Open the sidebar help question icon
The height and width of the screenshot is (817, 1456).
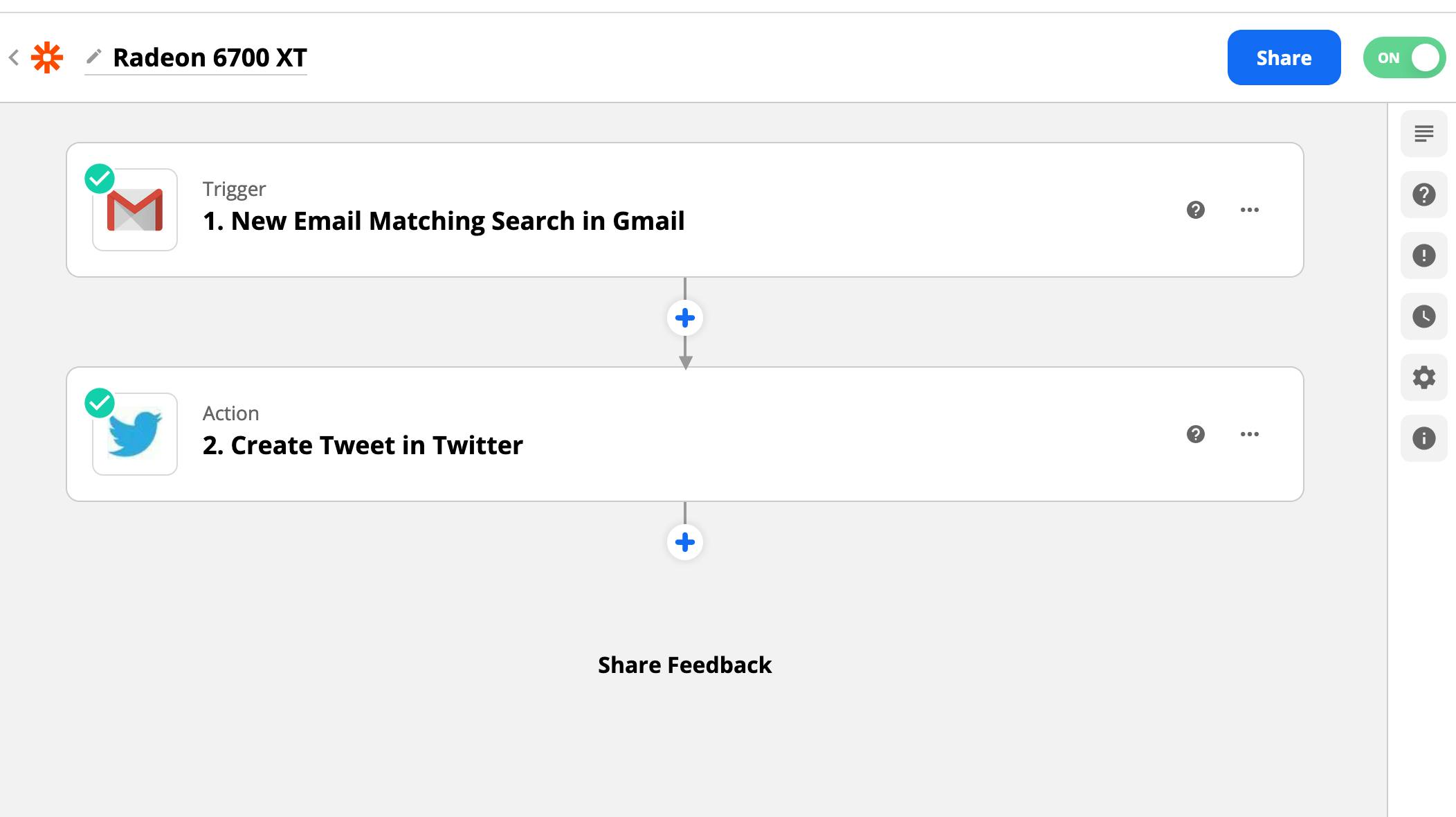pos(1423,195)
